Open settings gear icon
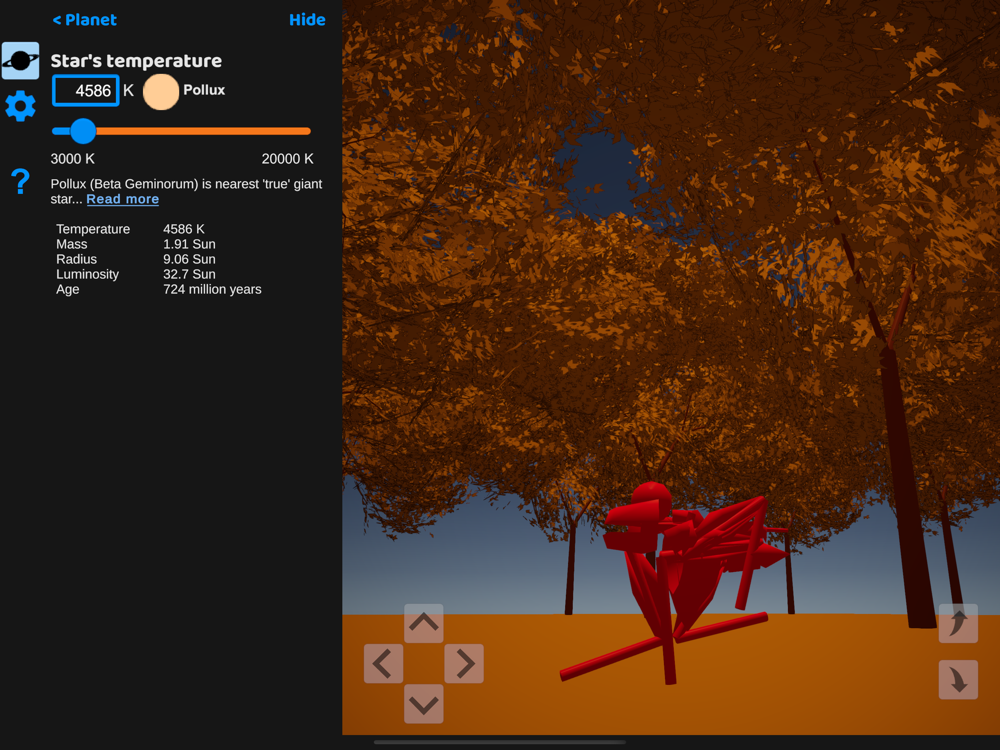The height and width of the screenshot is (750, 1000). pos(20,106)
